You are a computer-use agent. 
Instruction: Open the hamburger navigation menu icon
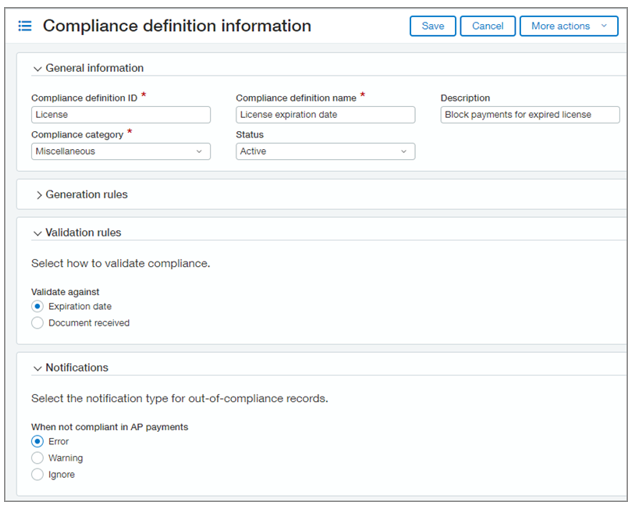click(25, 26)
